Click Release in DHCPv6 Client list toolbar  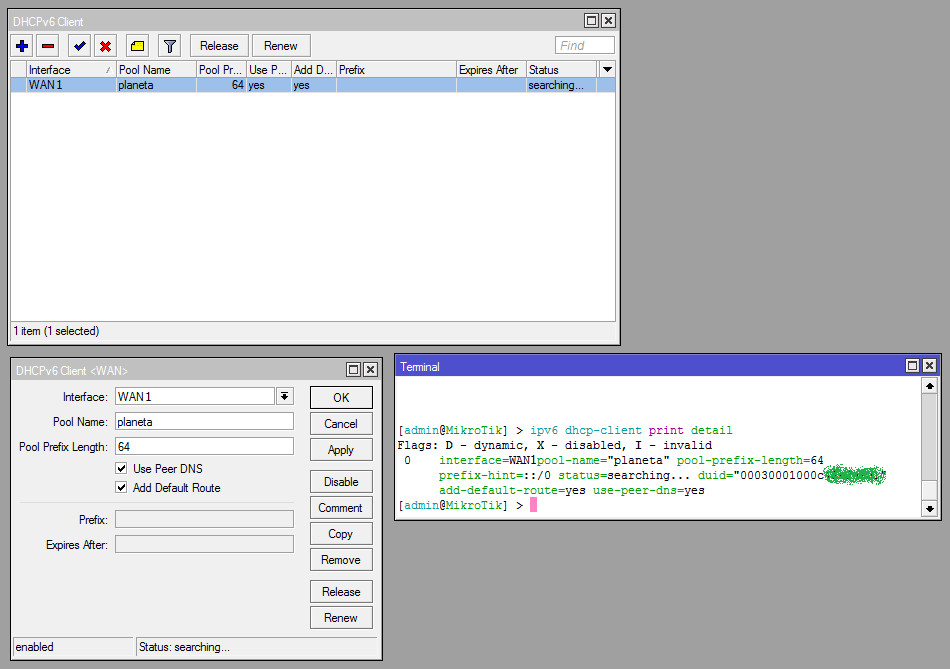pyautogui.click(x=219, y=46)
